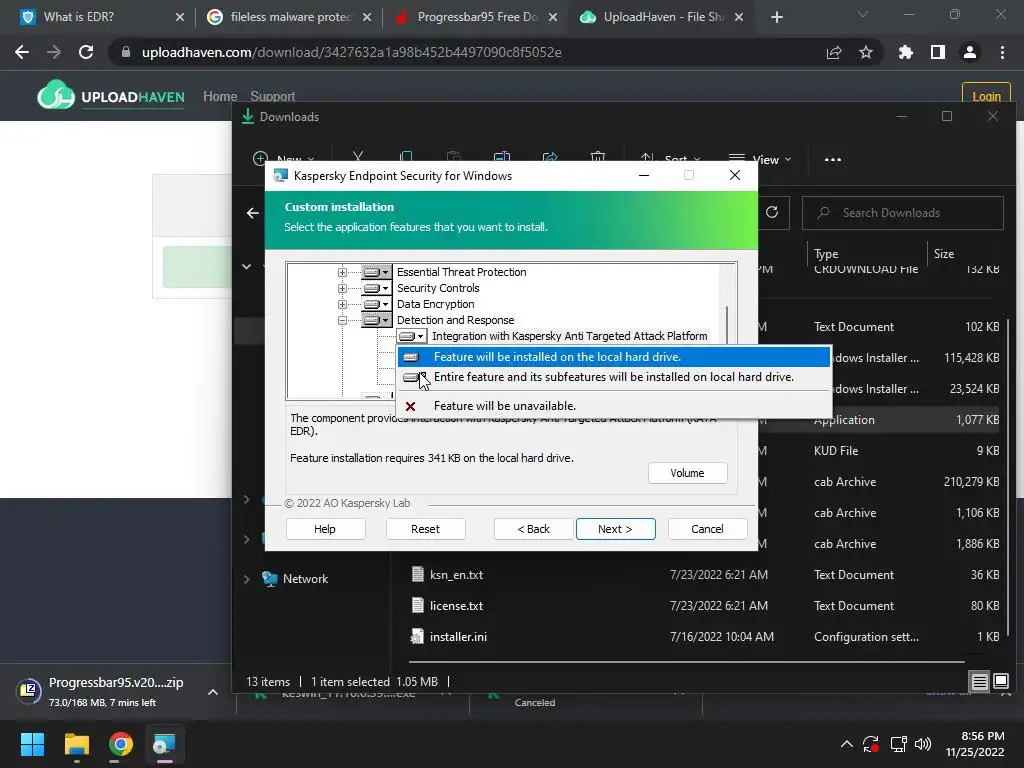Close the 'What is EDR?' tab
The image size is (1024, 768).
tap(180, 17)
